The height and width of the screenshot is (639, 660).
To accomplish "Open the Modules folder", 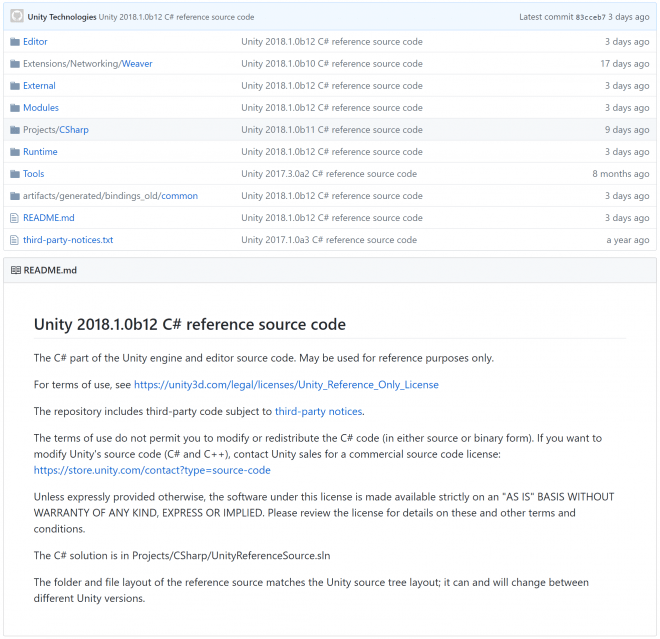I will click(x=41, y=108).
